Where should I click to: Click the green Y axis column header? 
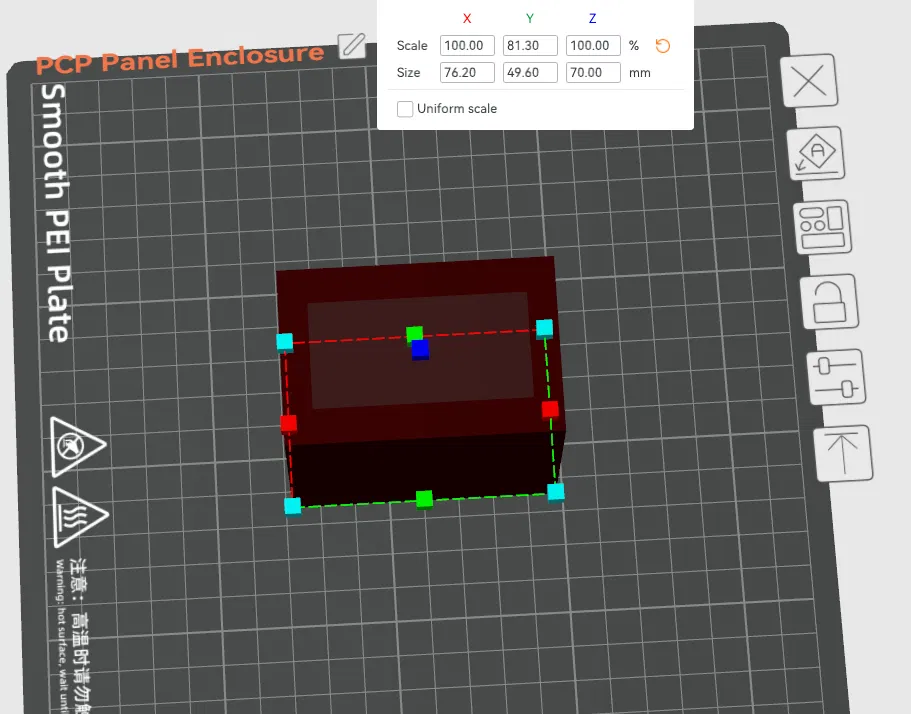pos(530,19)
